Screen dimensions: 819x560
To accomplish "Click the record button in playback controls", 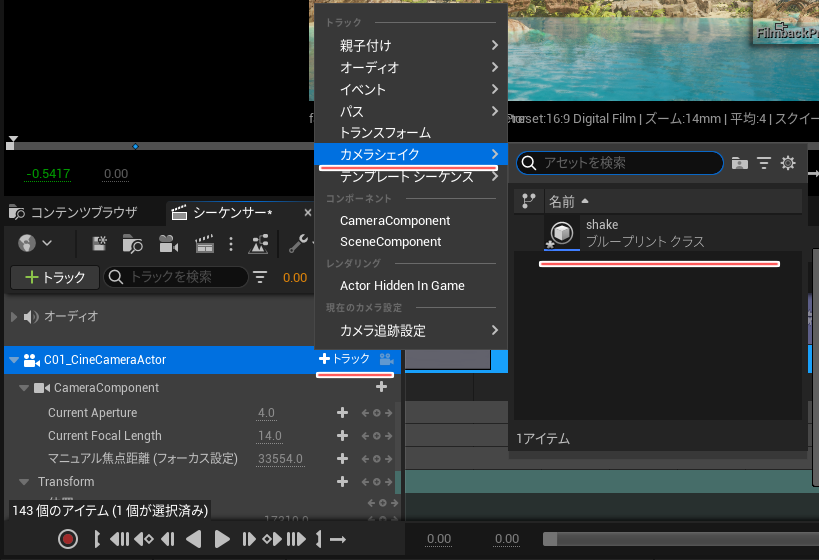I will (67, 539).
